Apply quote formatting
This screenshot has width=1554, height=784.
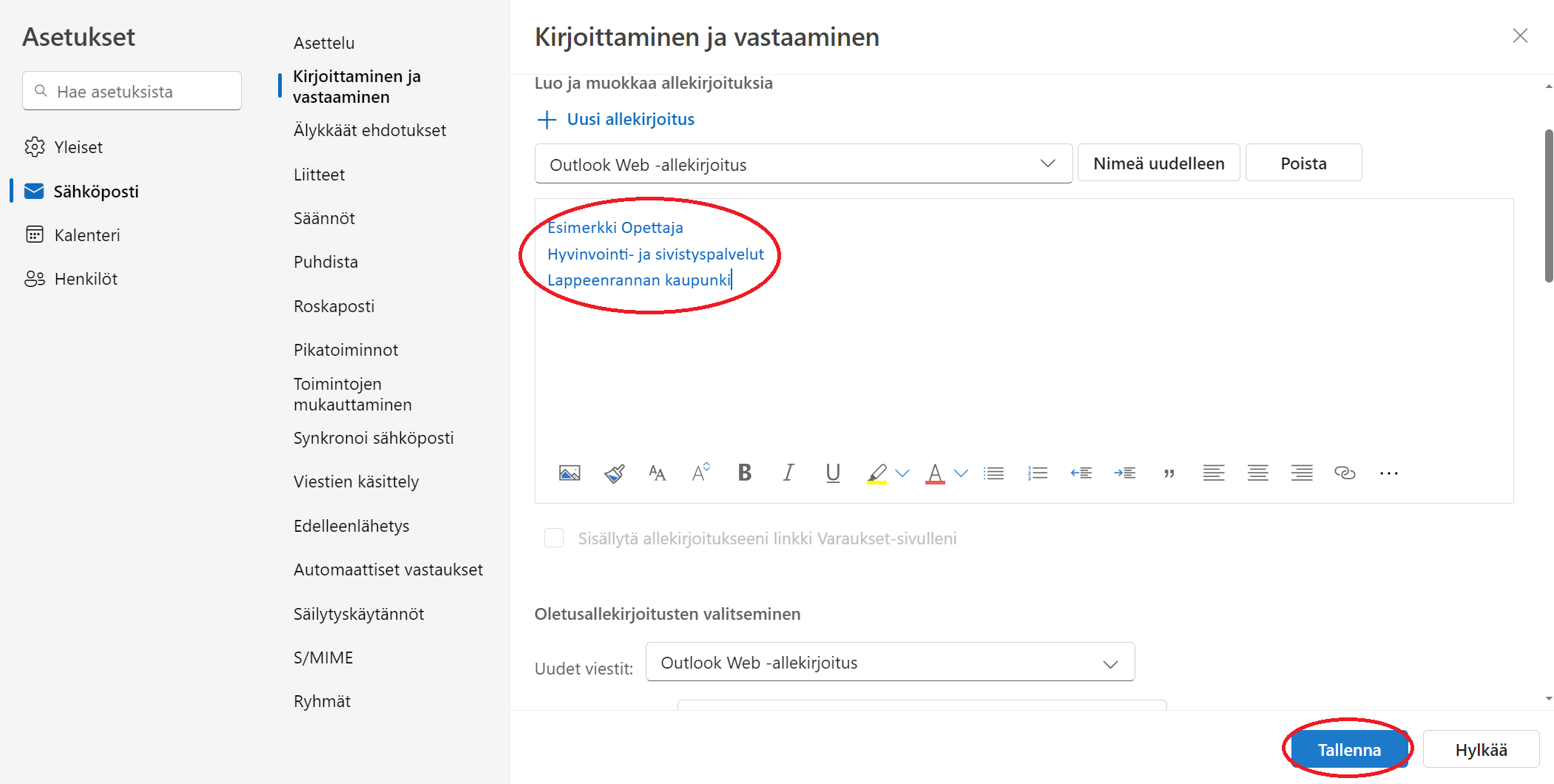tap(1169, 473)
